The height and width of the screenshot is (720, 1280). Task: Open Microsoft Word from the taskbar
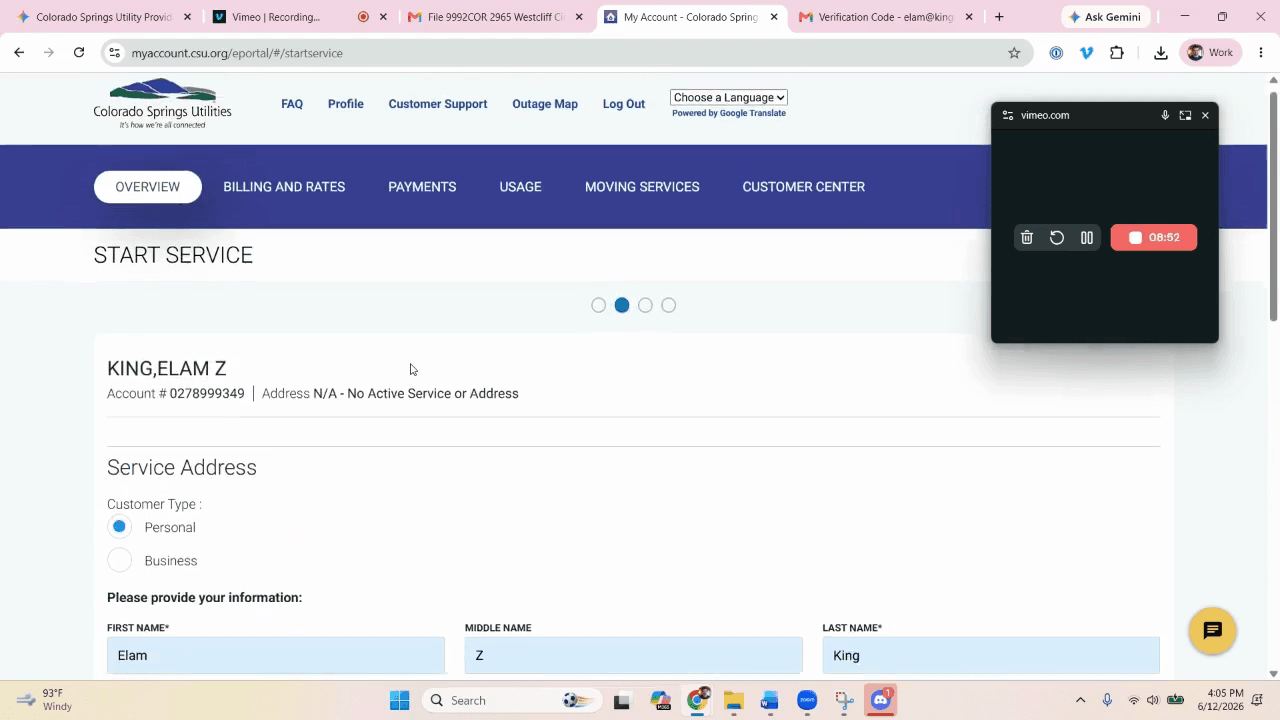click(770, 700)
